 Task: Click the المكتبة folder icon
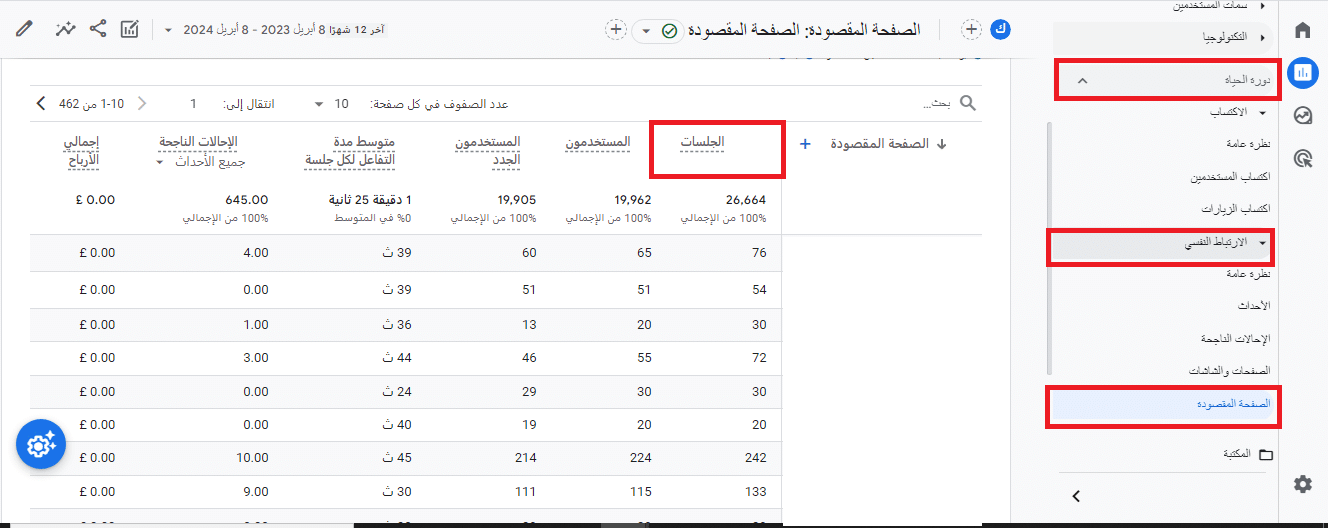pyautogui.click(x=1266, y=454)
